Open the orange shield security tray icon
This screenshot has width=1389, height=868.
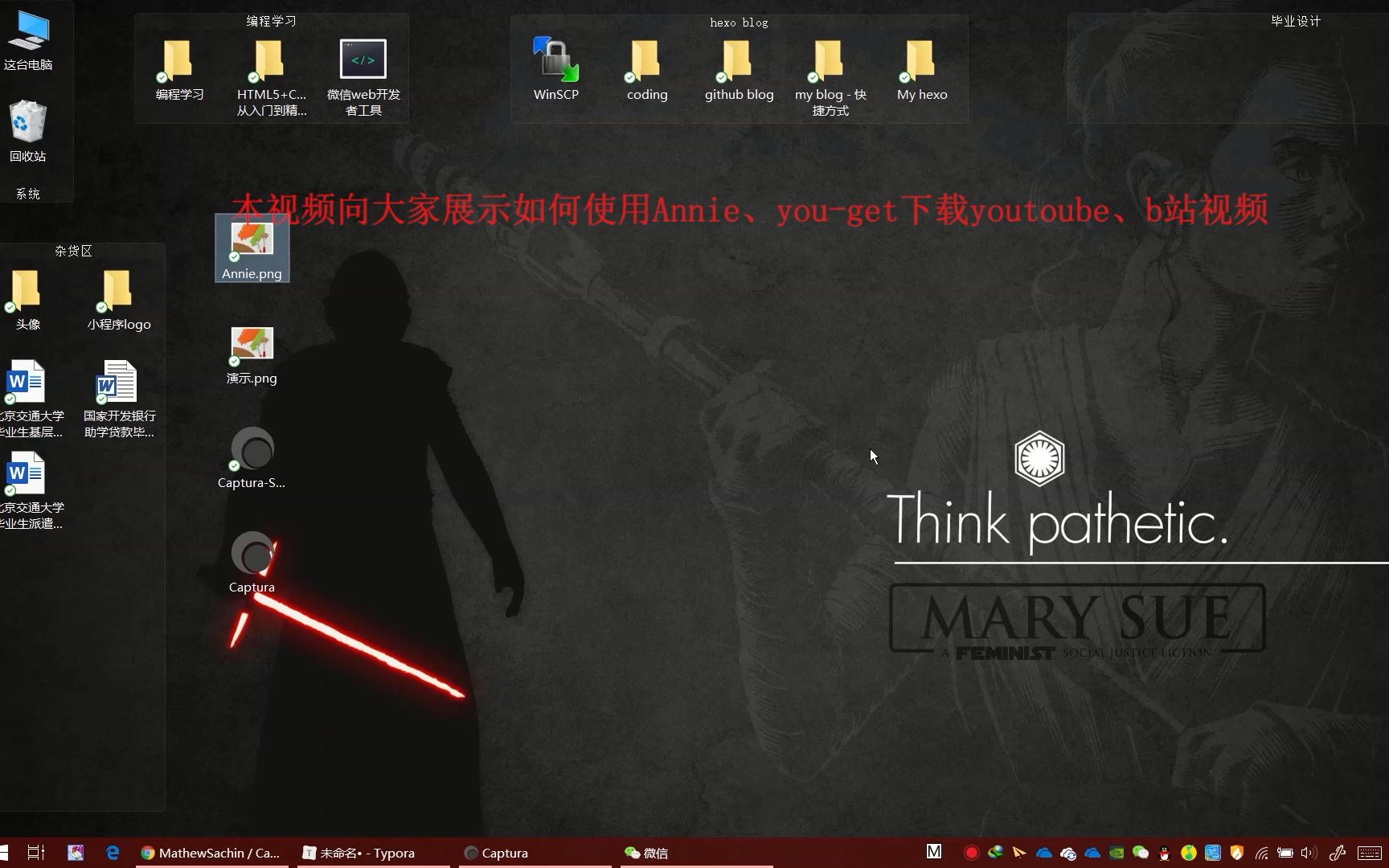tap(1237, 853)
